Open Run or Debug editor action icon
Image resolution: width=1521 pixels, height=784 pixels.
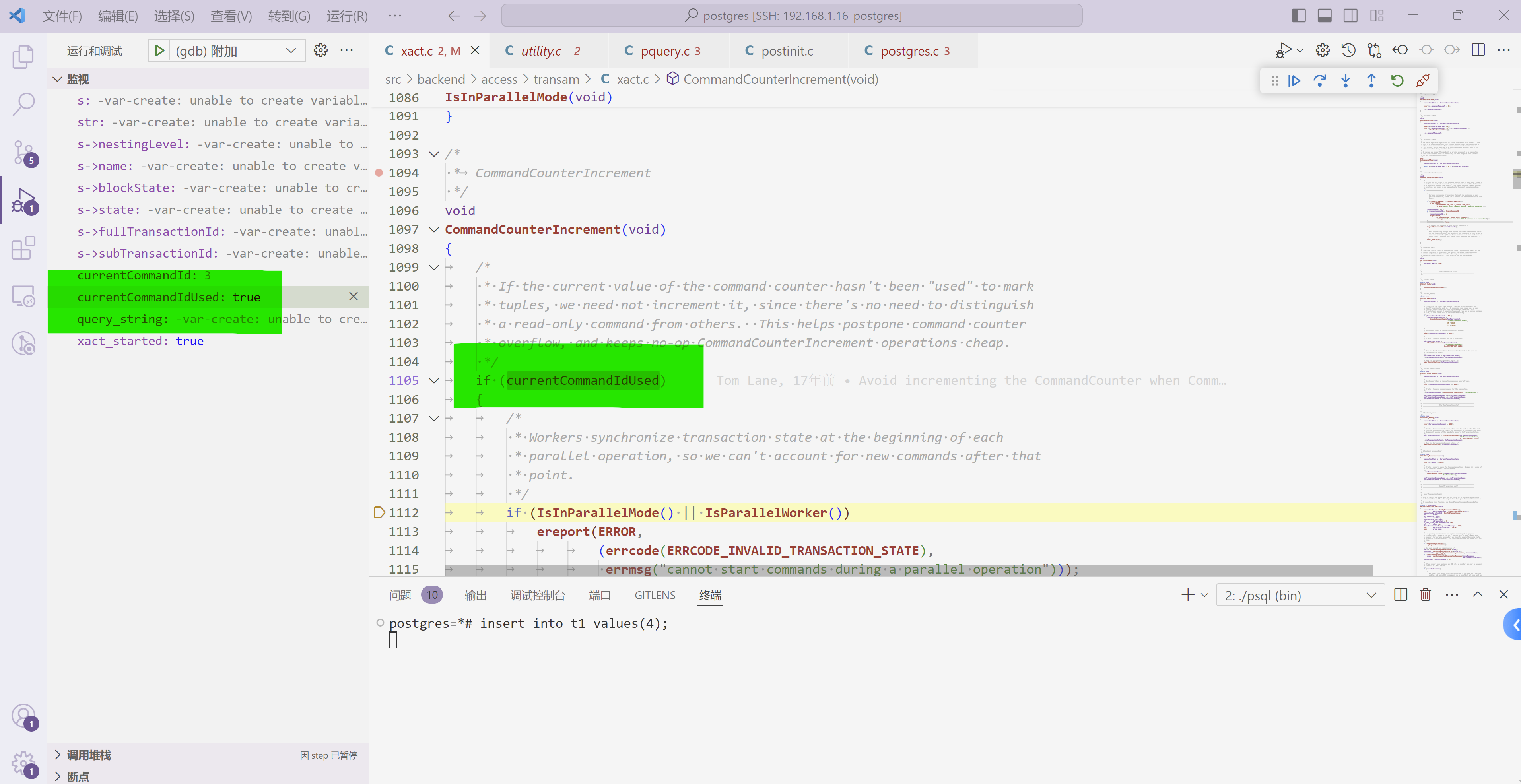tap(1283, 51)
